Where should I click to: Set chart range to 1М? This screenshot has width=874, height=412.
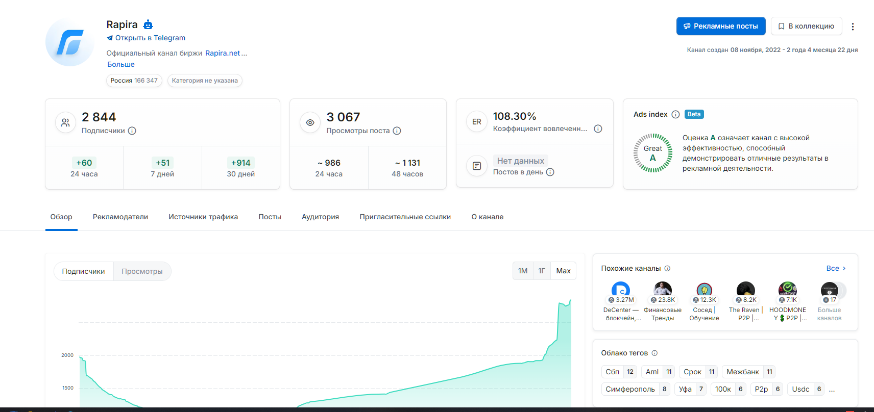click(523, 271)
